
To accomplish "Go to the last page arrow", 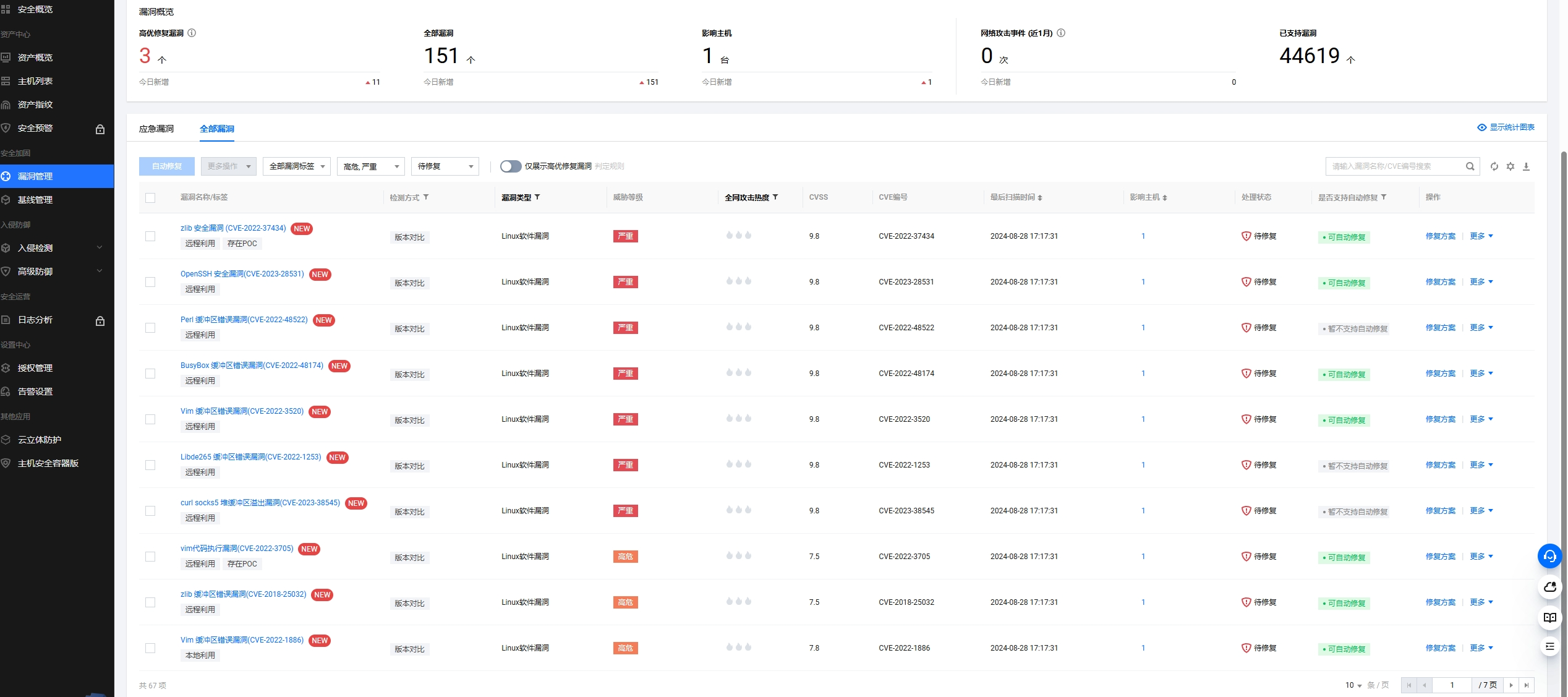I will [1527, 685].
